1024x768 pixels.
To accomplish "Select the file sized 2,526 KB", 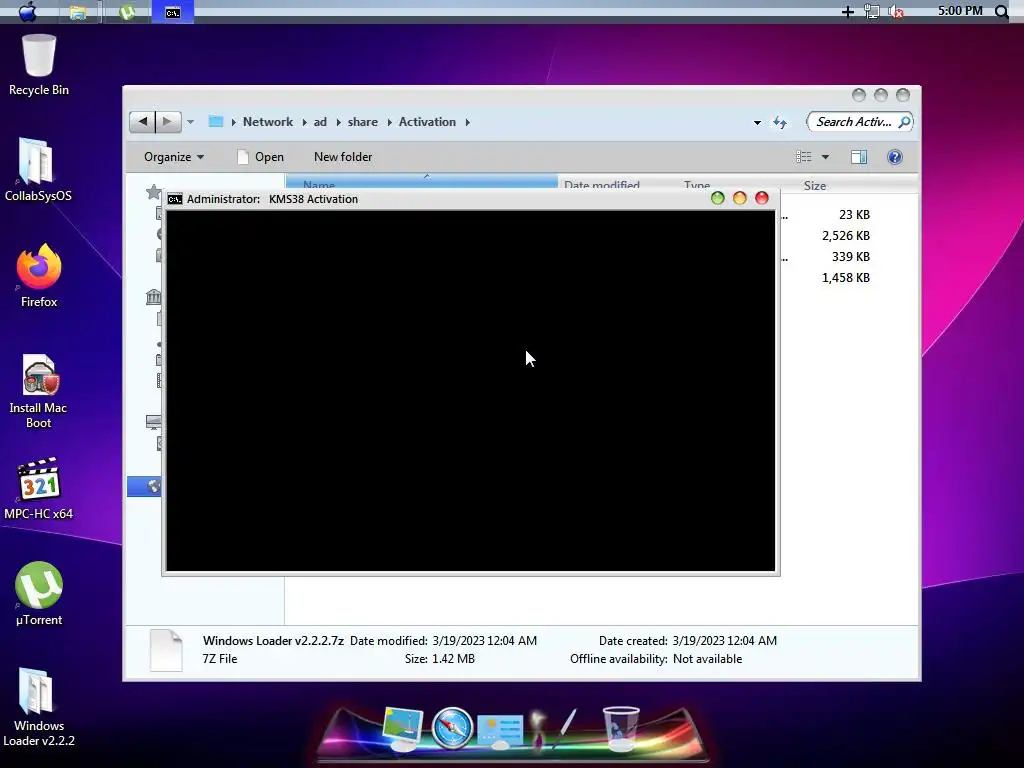I will 846,236.
